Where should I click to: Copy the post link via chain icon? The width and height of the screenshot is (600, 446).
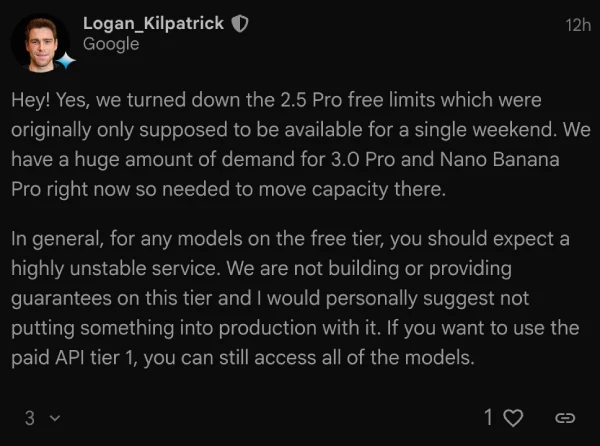(x=565, y=417)
